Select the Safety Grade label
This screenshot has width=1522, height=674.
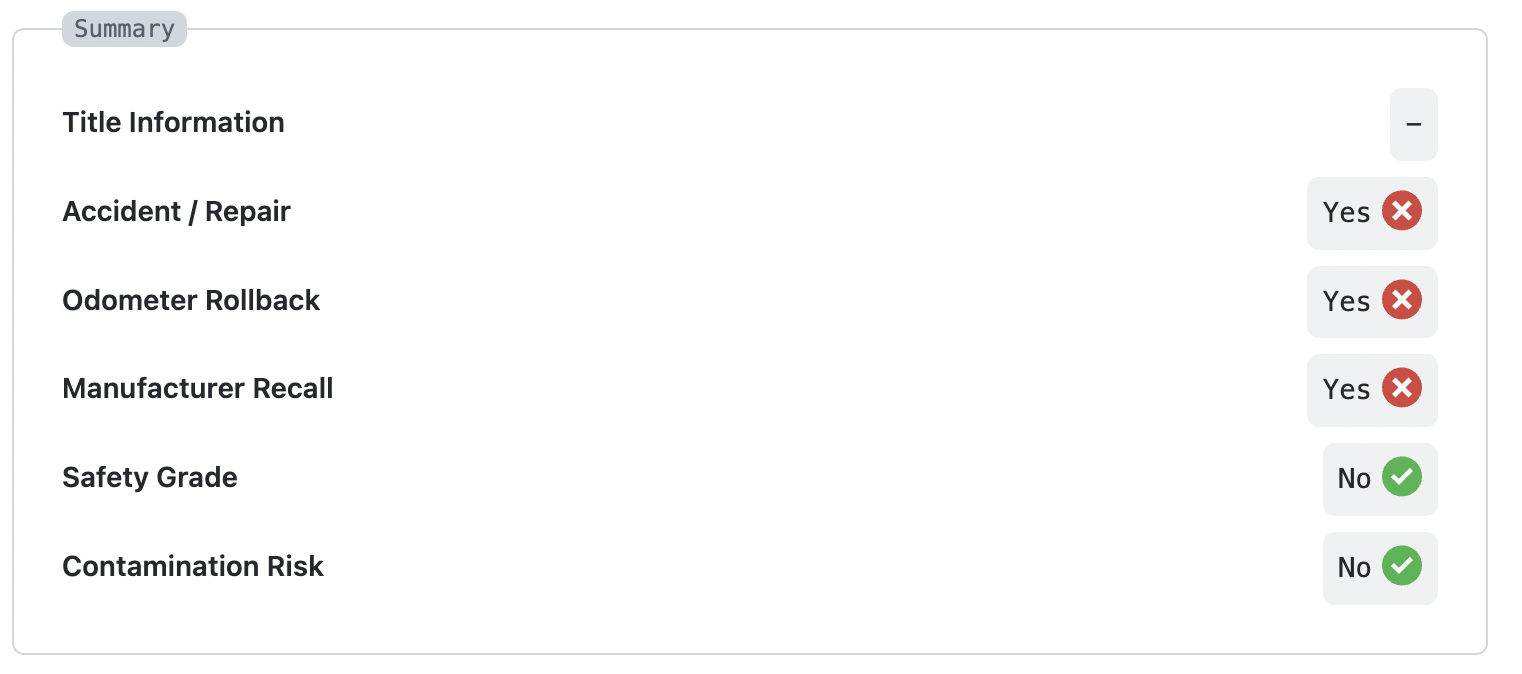pos(150,478)
